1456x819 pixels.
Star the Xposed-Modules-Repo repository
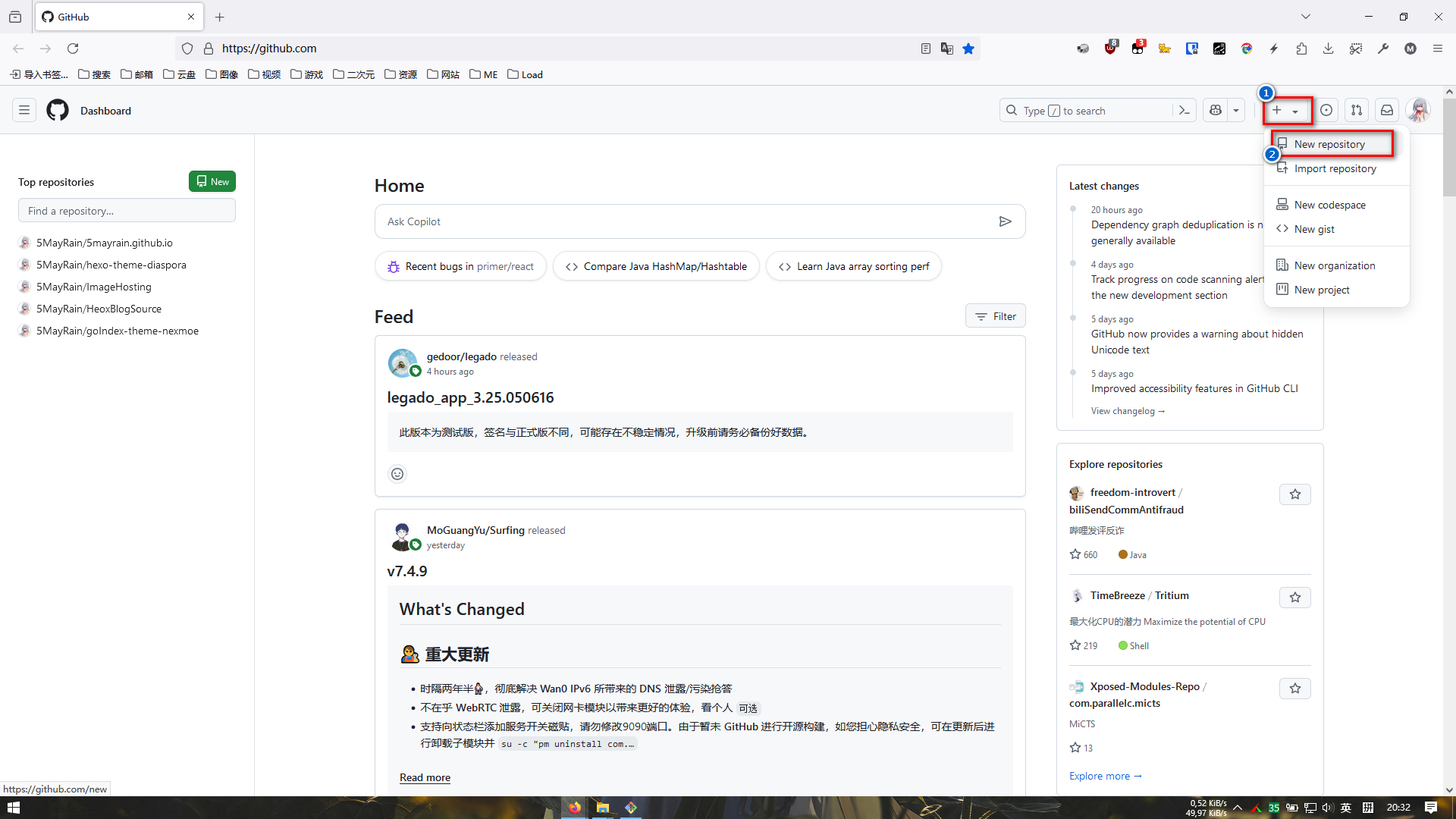coord(1295,689)
